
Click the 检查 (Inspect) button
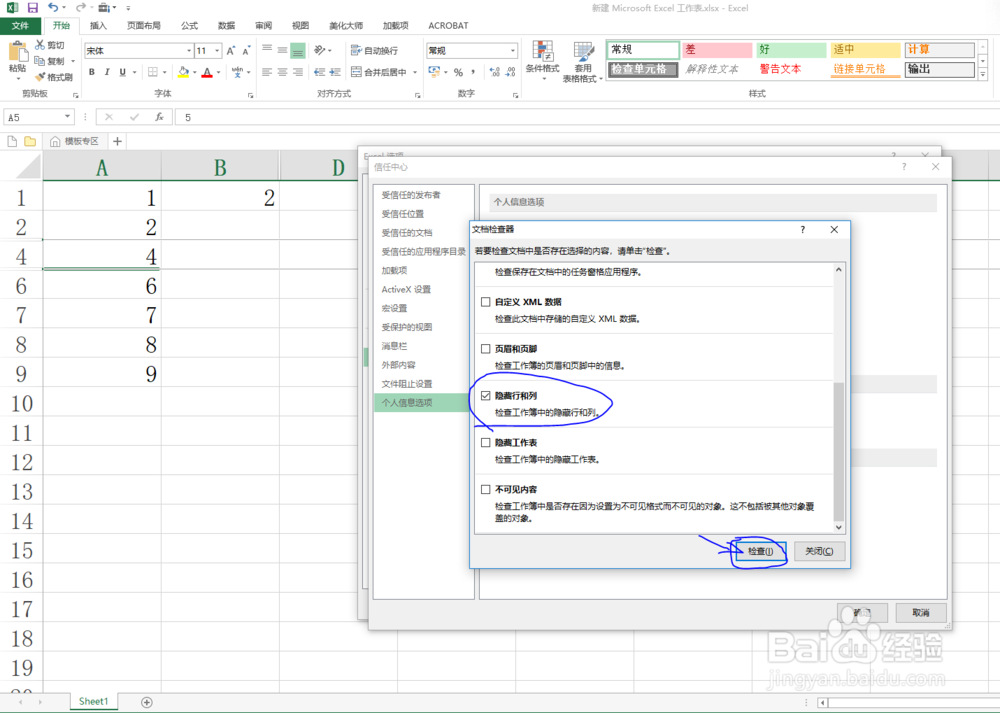760,551
